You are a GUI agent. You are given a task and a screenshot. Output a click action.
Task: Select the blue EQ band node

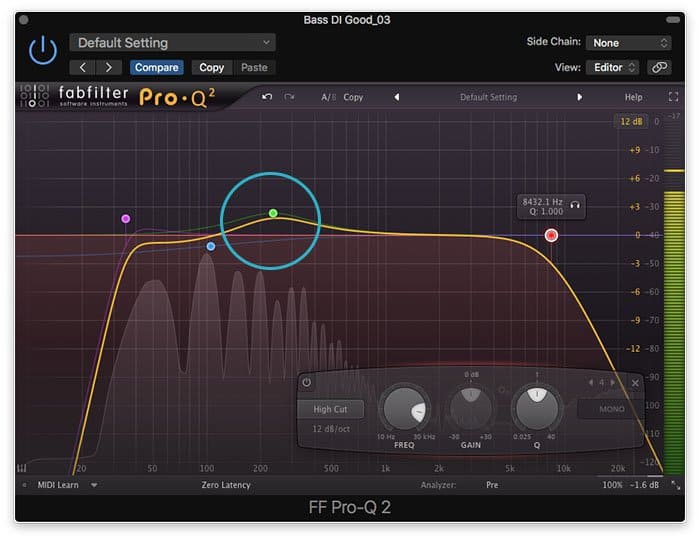pos(211,246)
